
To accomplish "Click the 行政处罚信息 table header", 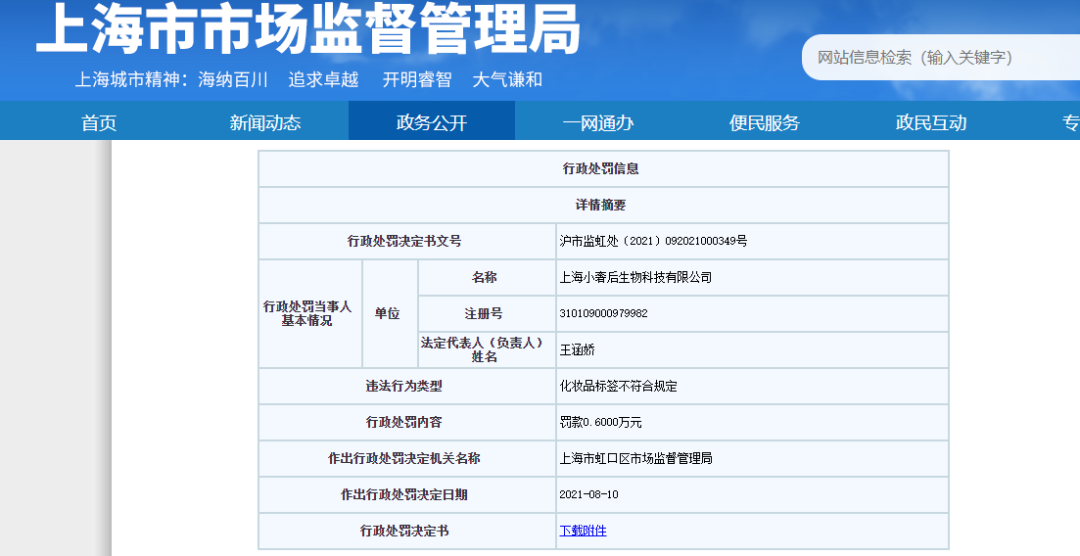I will click(x=603, y=169).
